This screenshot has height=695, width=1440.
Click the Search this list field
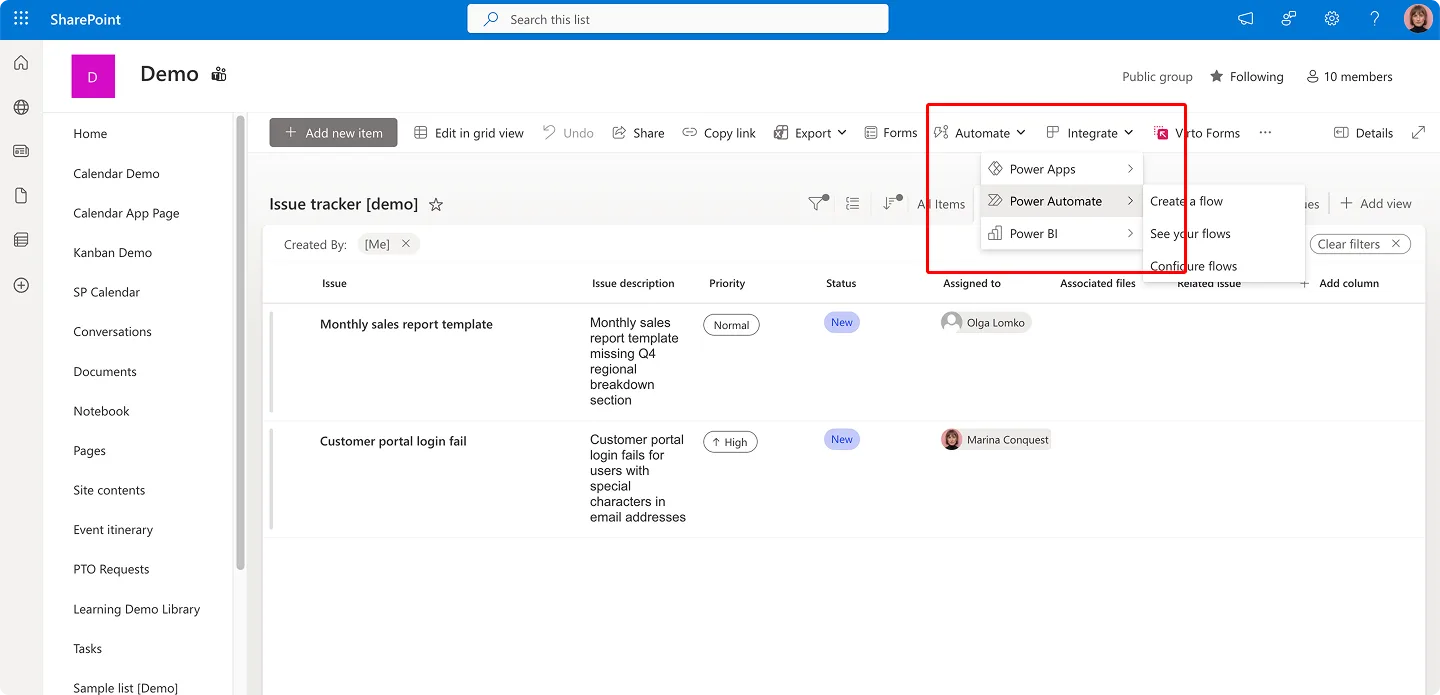point(677,18)
